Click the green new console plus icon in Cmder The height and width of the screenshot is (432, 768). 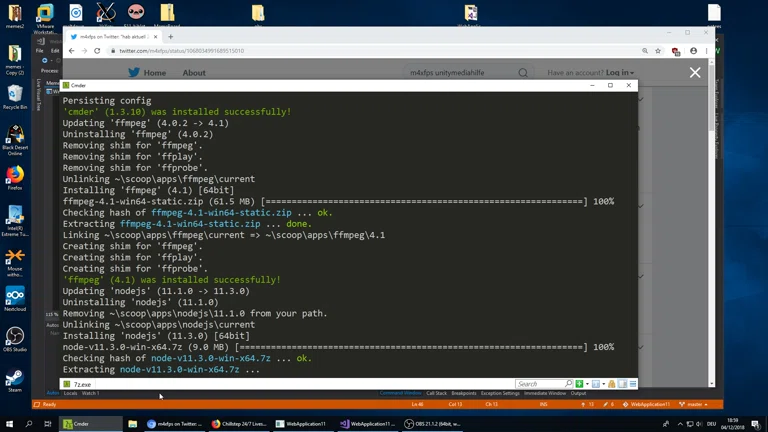point(579,384)
